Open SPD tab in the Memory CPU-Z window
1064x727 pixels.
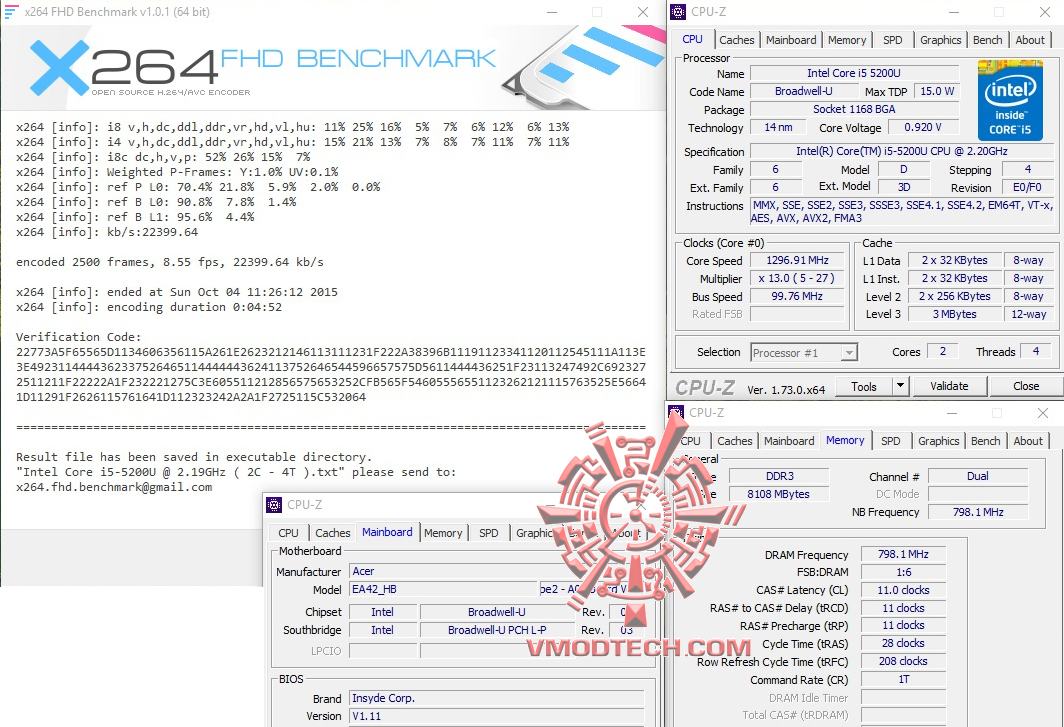890,441
